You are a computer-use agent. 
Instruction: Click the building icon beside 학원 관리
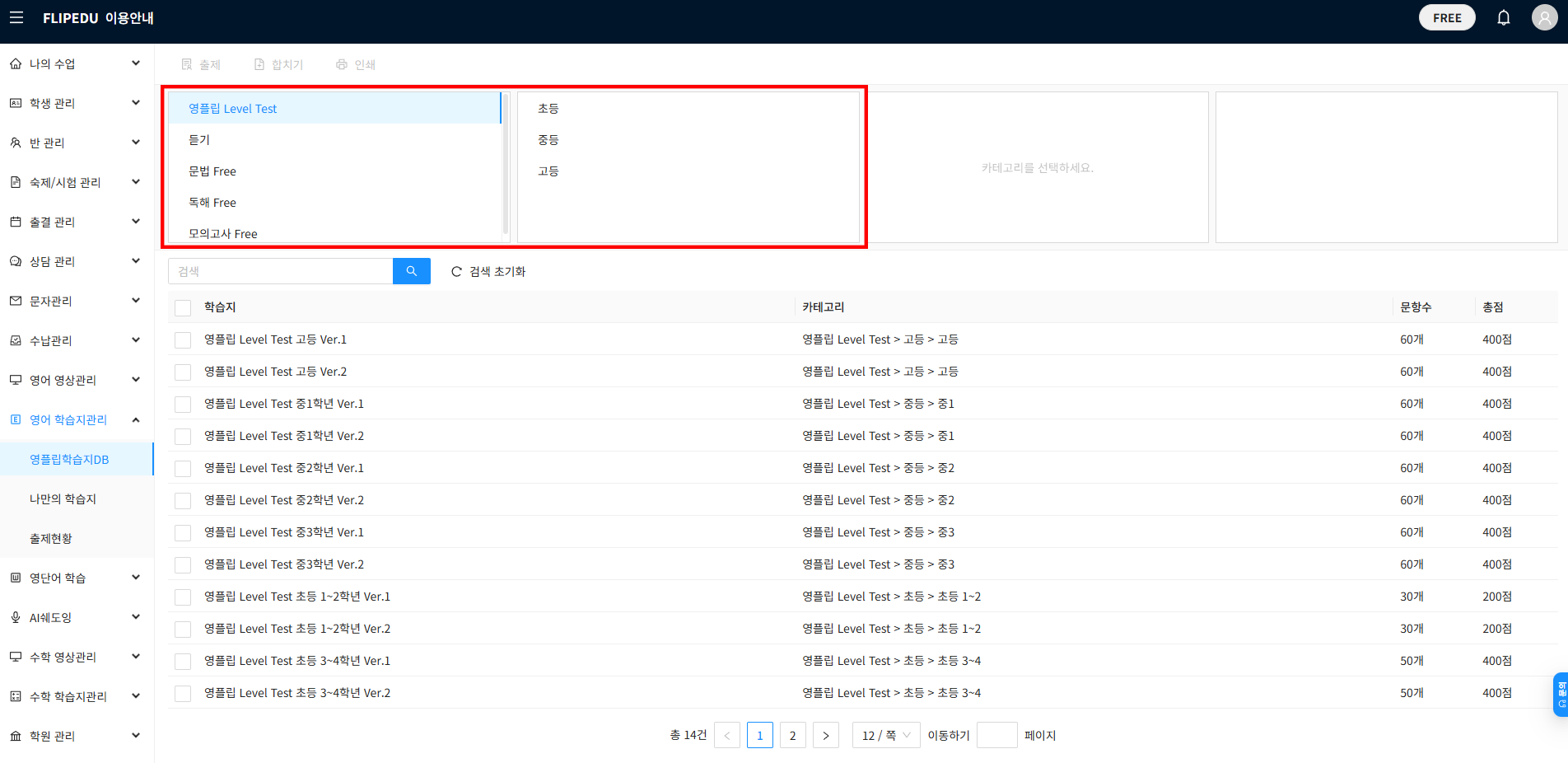[x=16, y=736]
